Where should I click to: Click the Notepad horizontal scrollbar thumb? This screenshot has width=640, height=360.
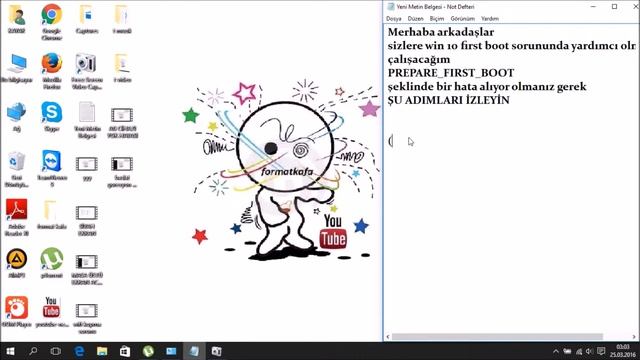(x=497, y=337)
